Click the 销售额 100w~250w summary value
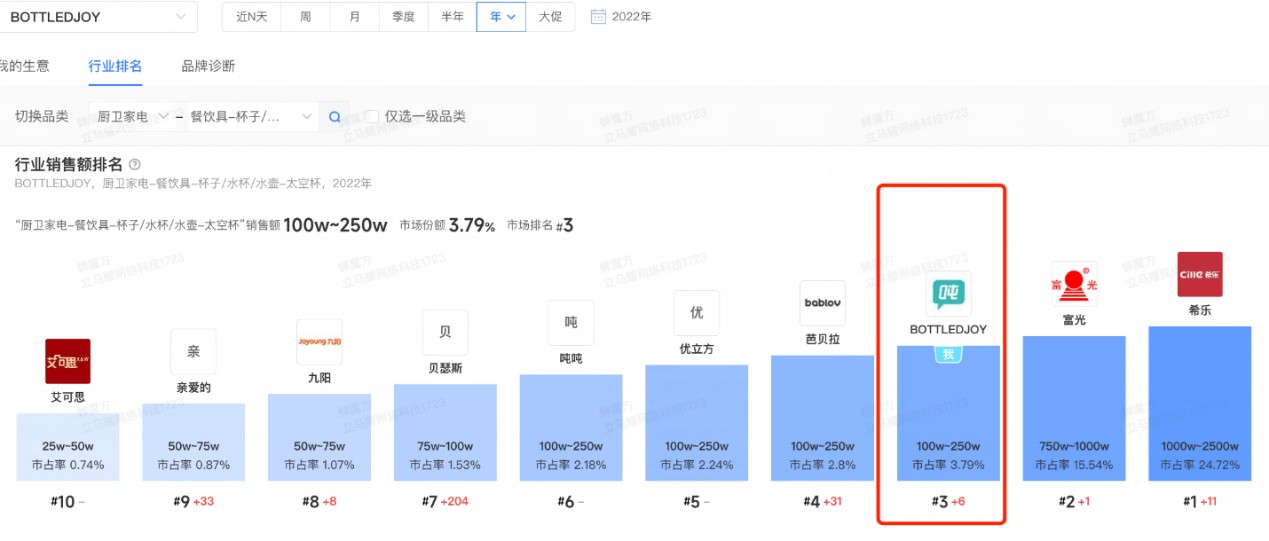The image size is (1269, 541). click(x=335, y=225)
